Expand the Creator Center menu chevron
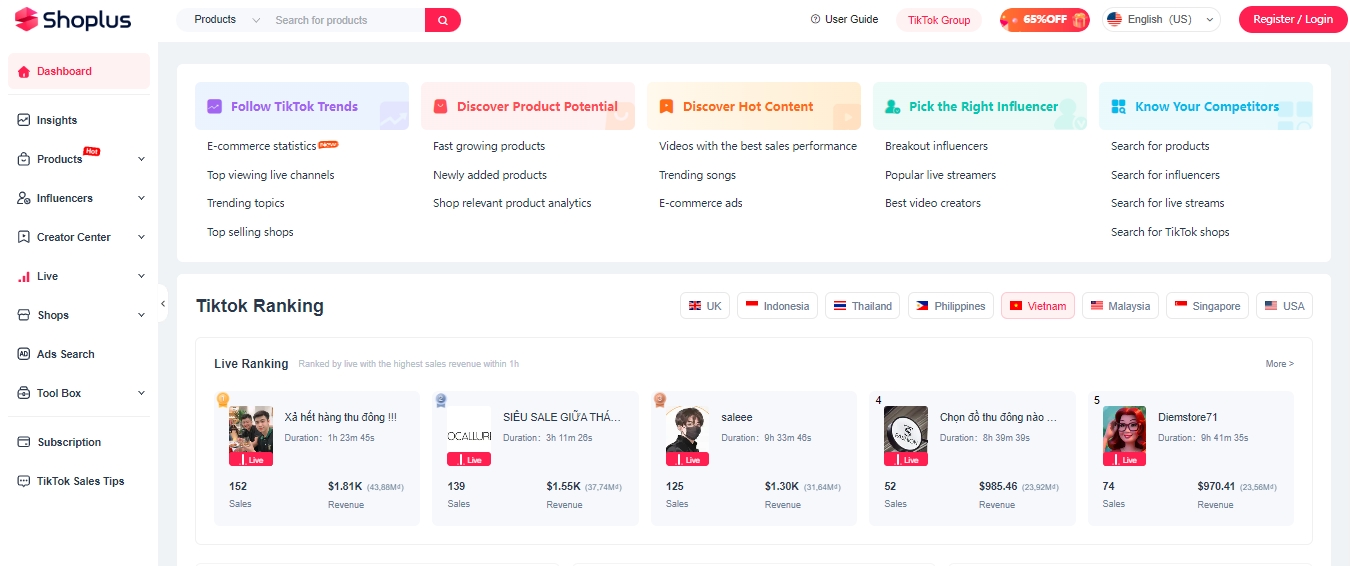 point(141,237)
